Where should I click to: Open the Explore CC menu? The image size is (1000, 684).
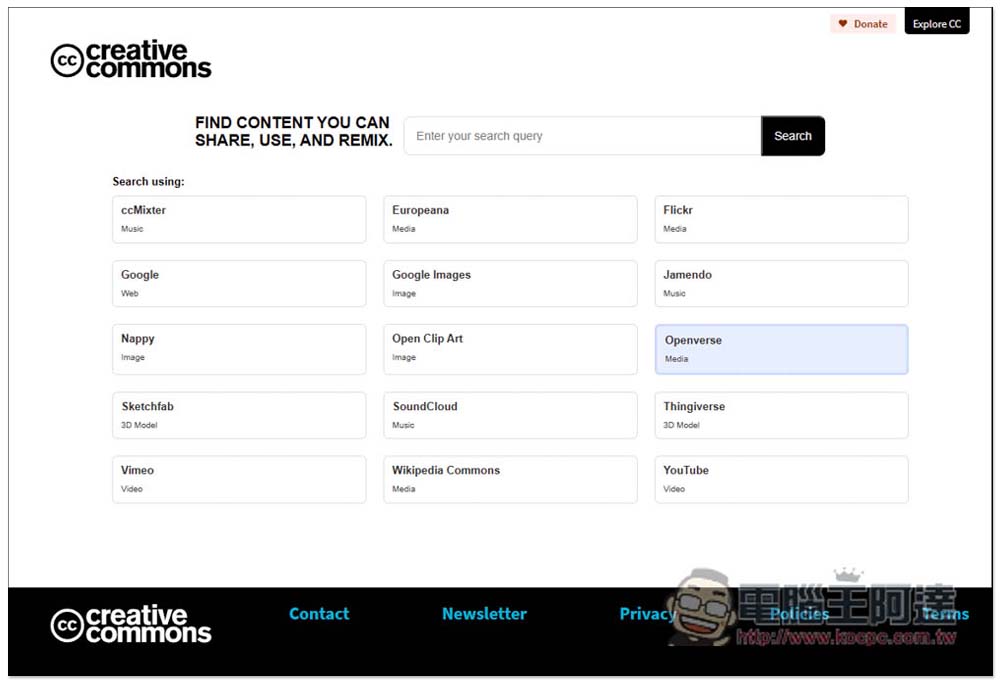937,24
